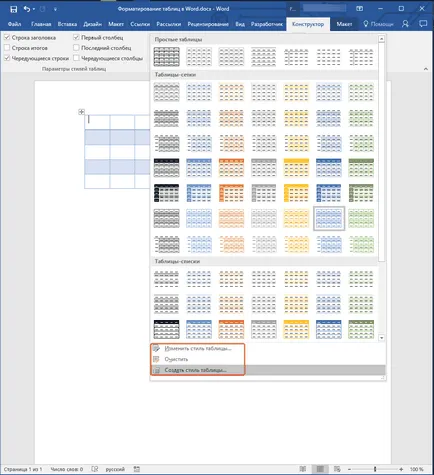
Task: Enable the Чередующиеся столбцы checkbox
Action: point(76,58)
